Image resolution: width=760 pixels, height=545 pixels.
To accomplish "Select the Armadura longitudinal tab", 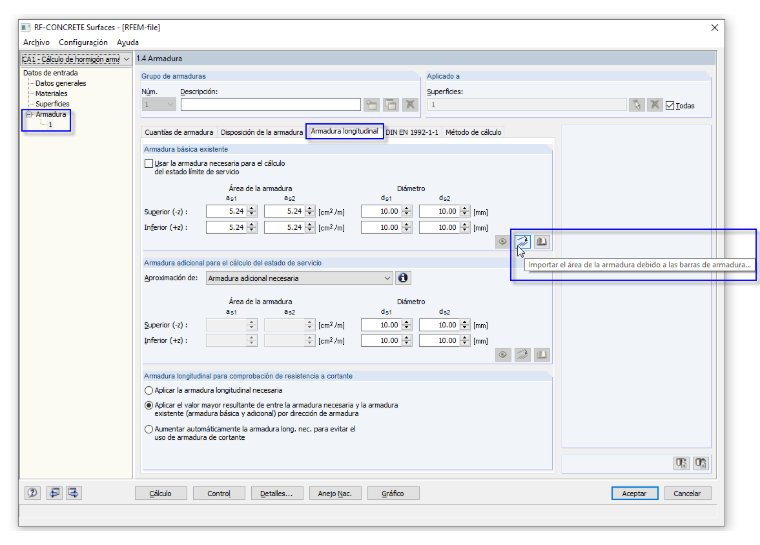I will pyautogui.click(x=345, y=131).
